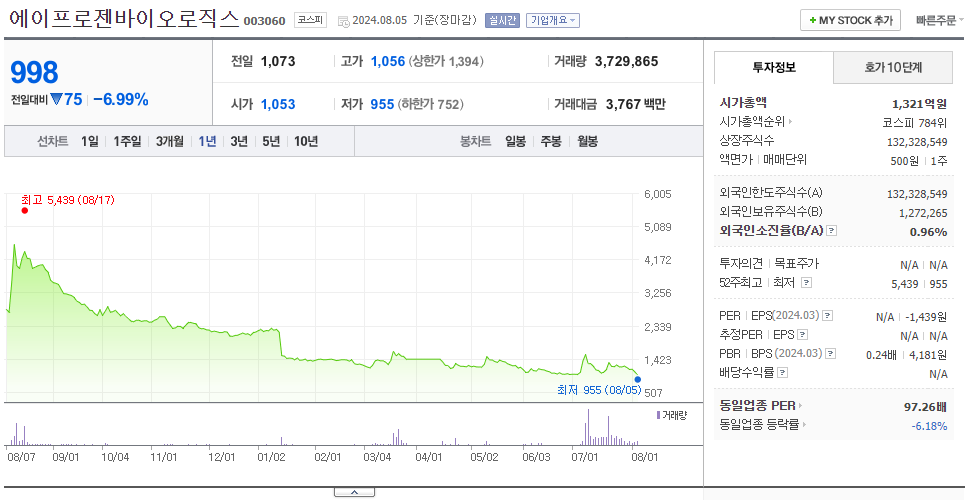Click help icon beside PER EPS(2024.03)
The height and width of the screenshot is (500, 968).
pyautogui.click(x=828, y=316)
